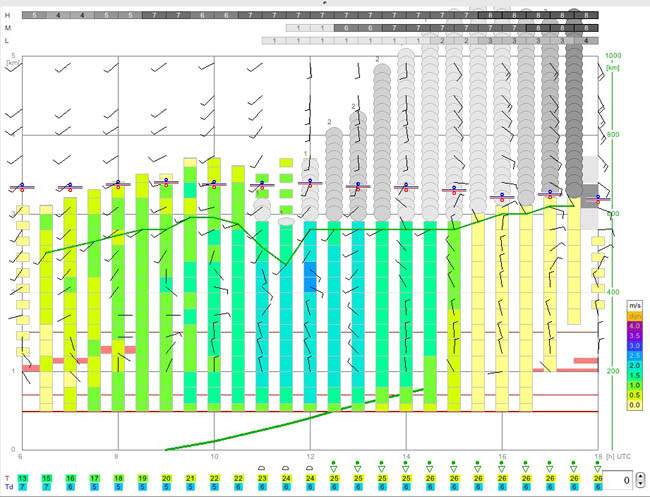
Task: Click the last rain shower symbol on the right
Action: coord(598,466)
